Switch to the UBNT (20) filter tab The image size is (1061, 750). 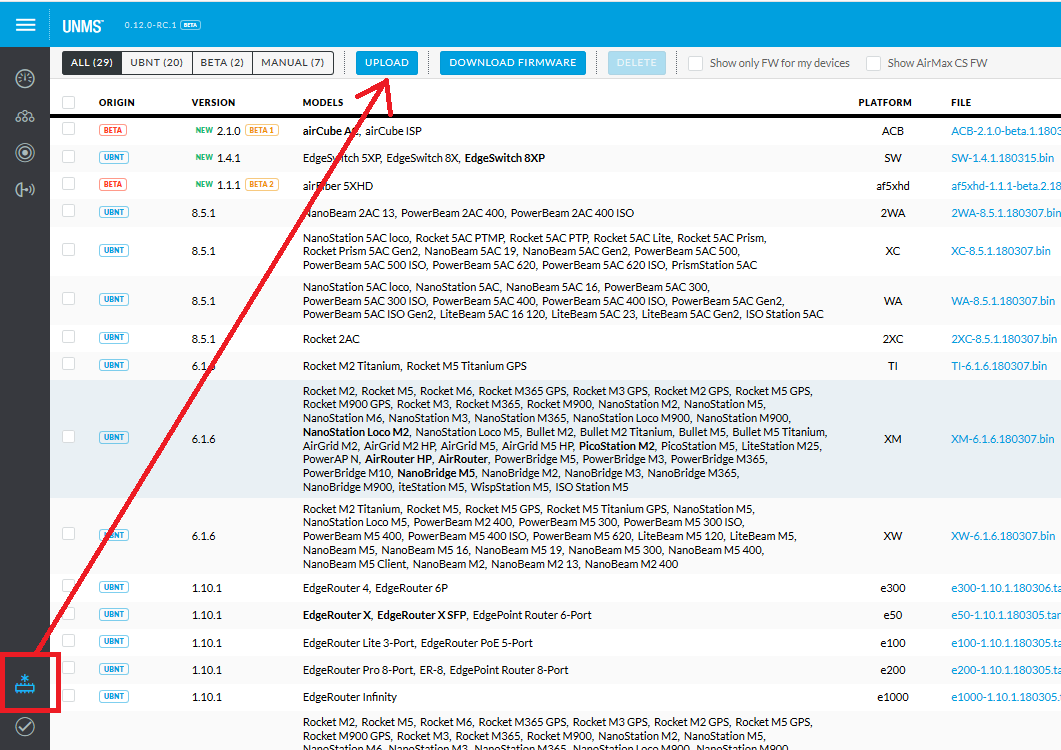click(157, 63)
